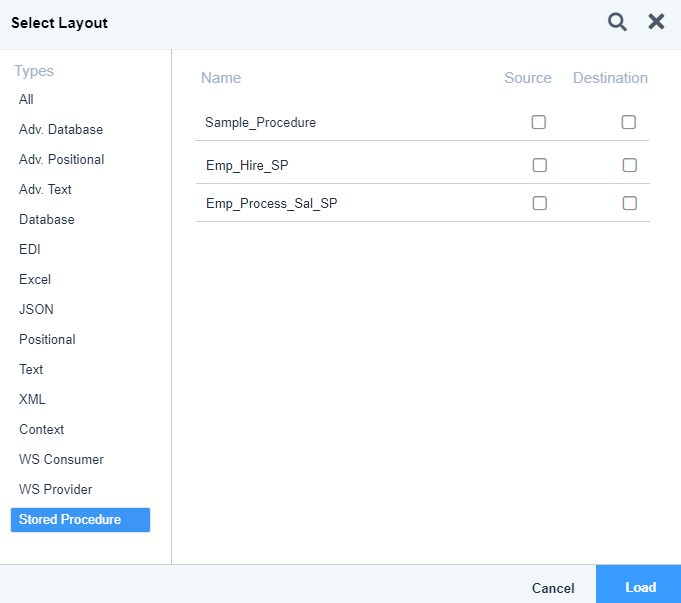The width and height of the screenshot is (681, 603).
Task: Tick Destination checkbox for Emp_Hire_SP
Action: [629, 165]
